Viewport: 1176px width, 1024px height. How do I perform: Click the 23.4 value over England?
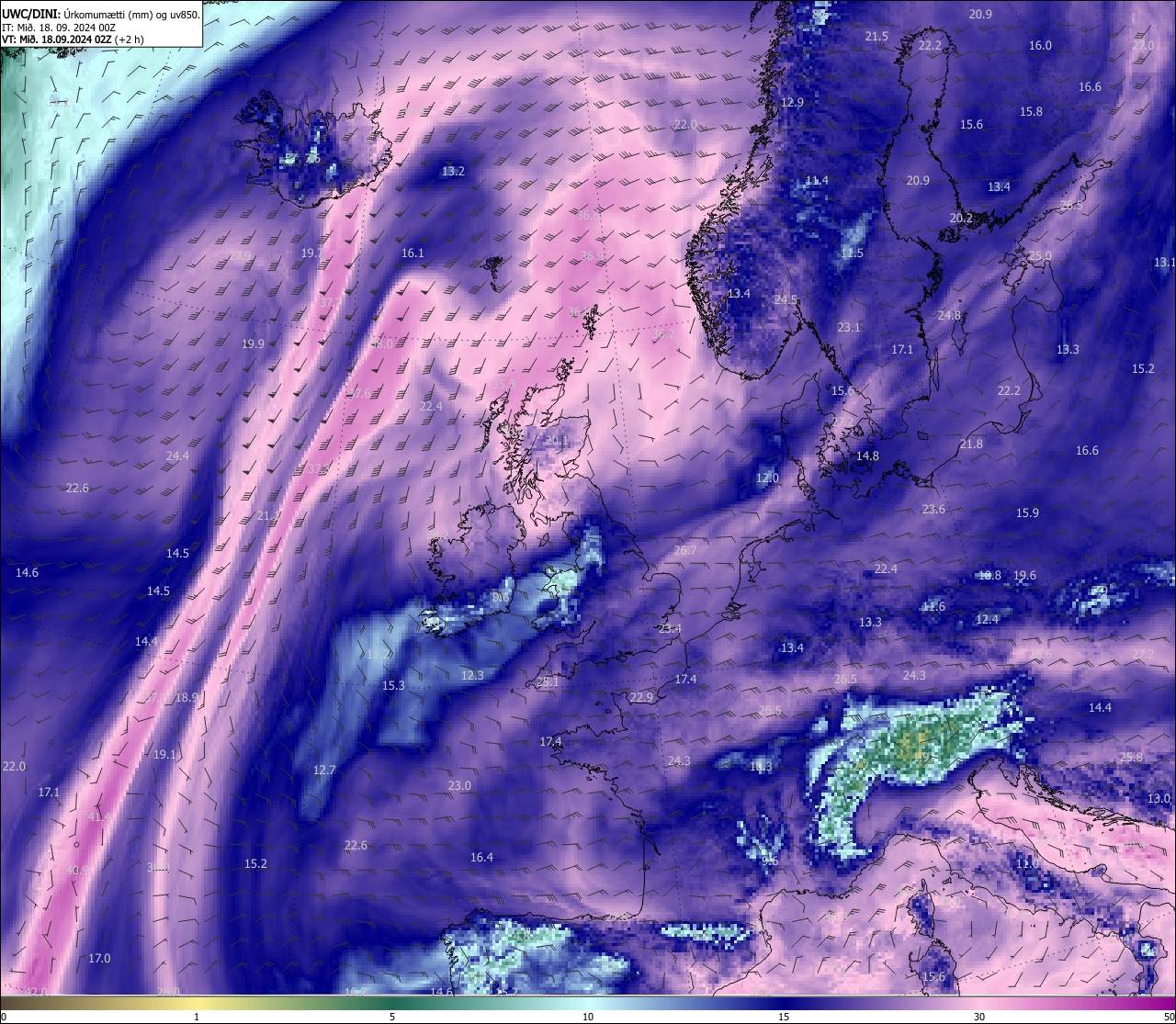[670, 629]
